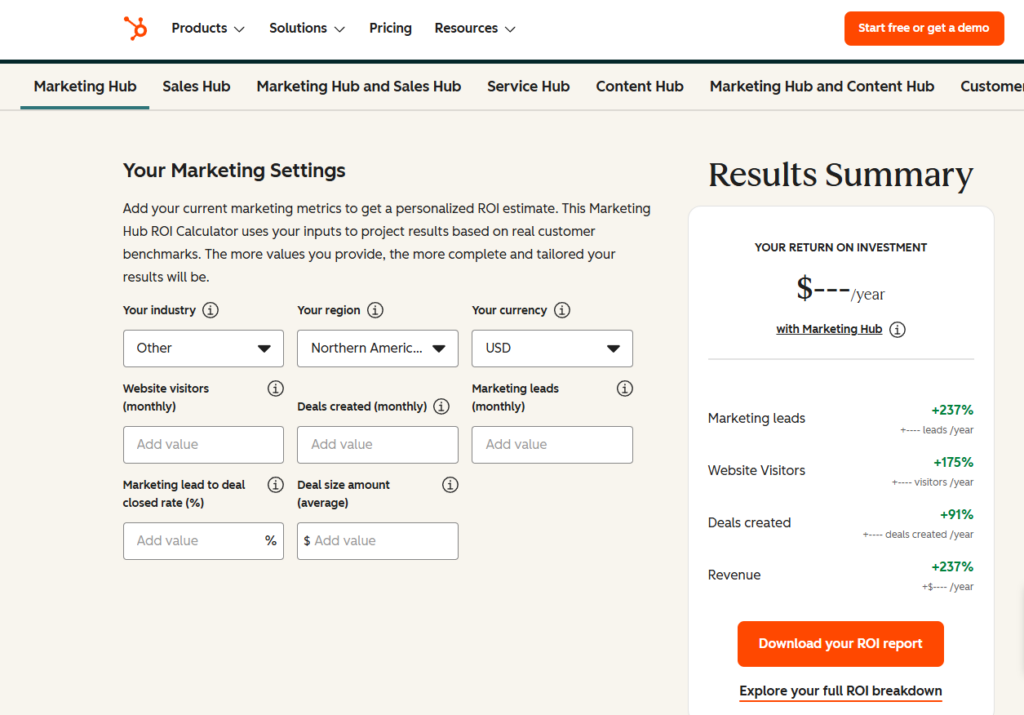This screenshot has height=715, width=1024.
Task: Click info icon beside with Marketing Hub
Action: click(897, 329)
